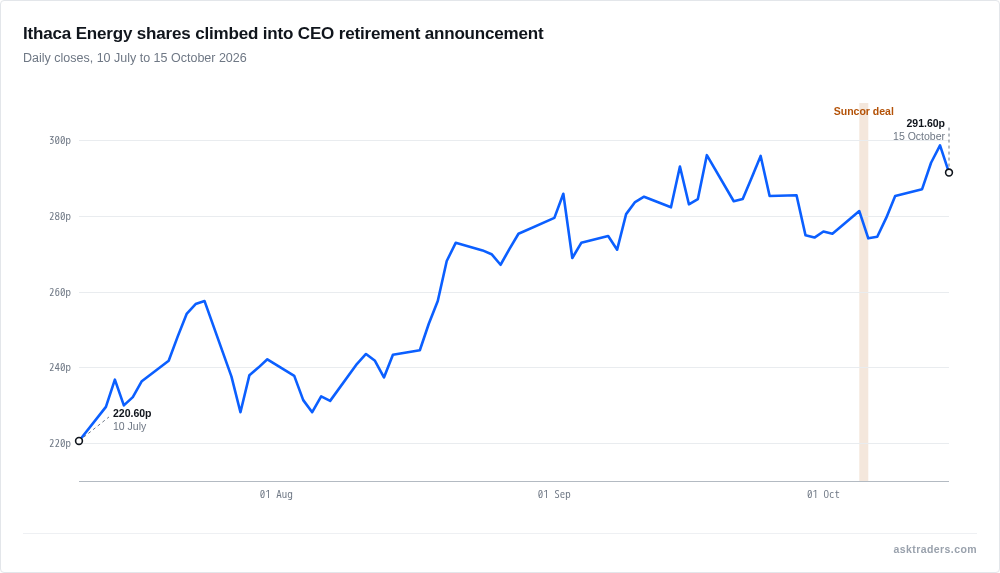Open the asktraders.com source link
The height and width of the screenshot is (573, 1000).
[x=934, y=549]
